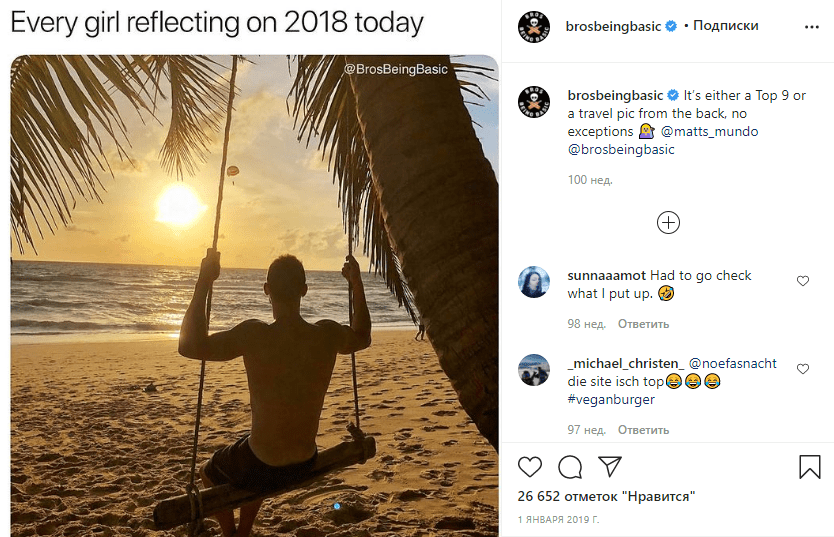The width and height of the screenshot is (834, 537).
Task: Reply to sunnaaamot's comment
Action: 643,324
